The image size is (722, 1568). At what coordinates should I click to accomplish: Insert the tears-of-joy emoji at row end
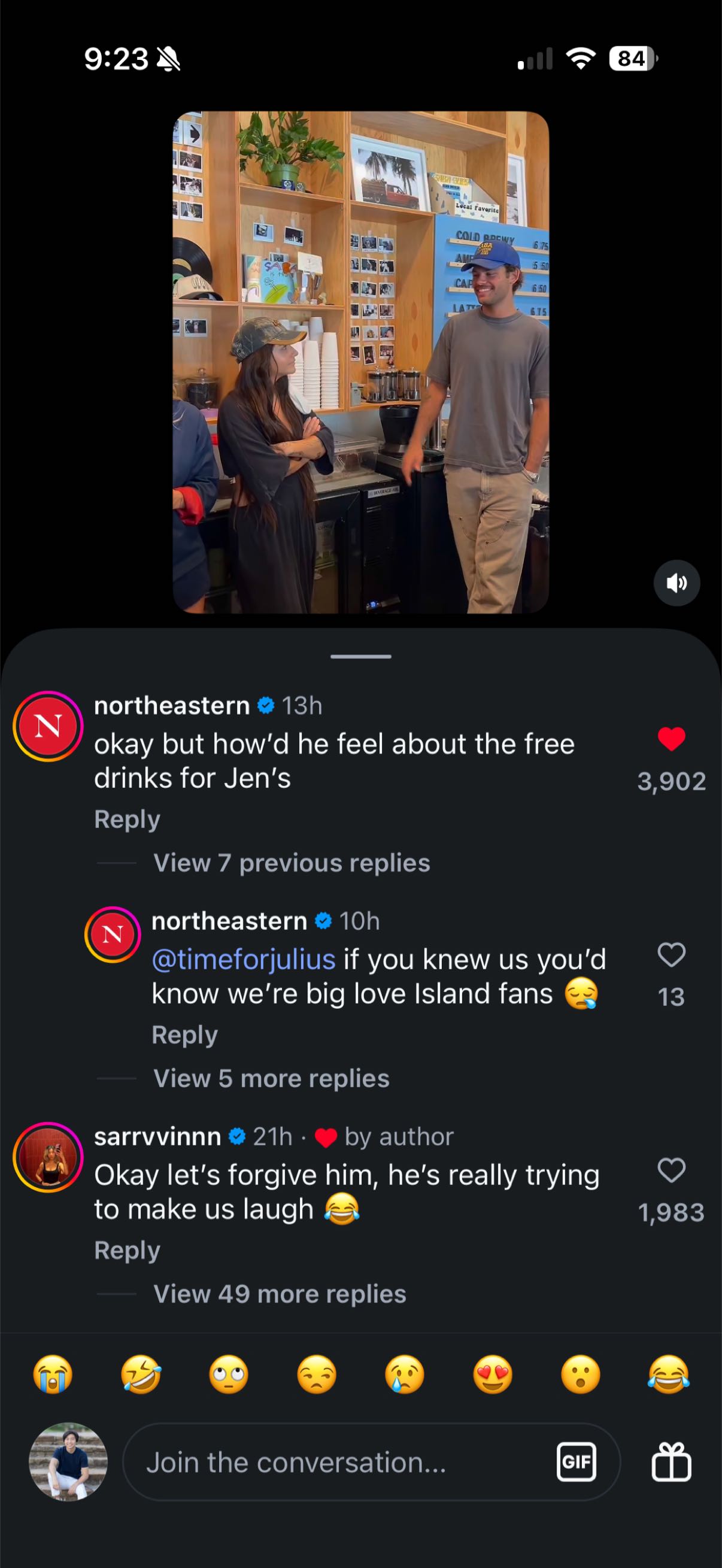(x=669, y=1375)
